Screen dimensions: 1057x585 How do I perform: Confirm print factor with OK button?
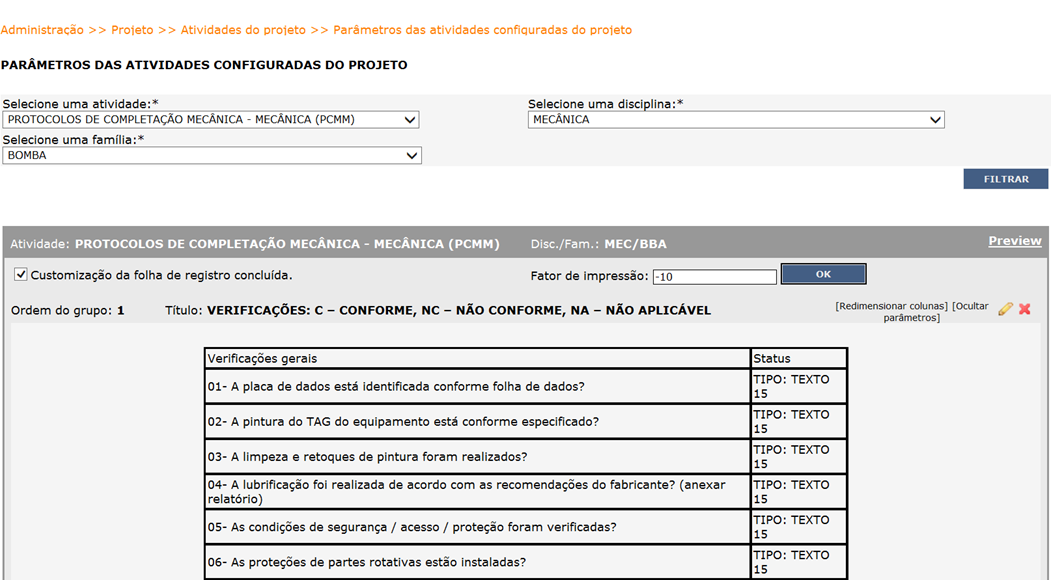click(x=823, y=274)
